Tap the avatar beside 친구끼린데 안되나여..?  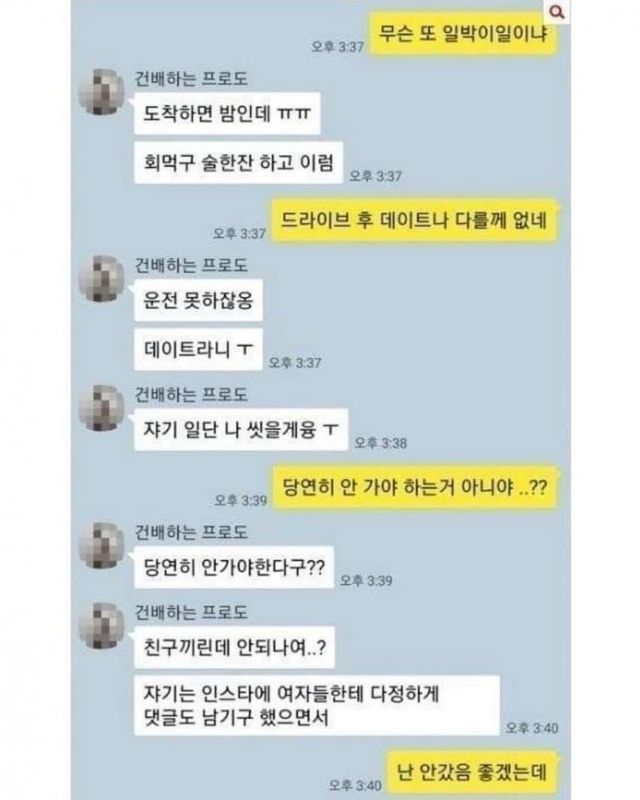click(102, 626)
